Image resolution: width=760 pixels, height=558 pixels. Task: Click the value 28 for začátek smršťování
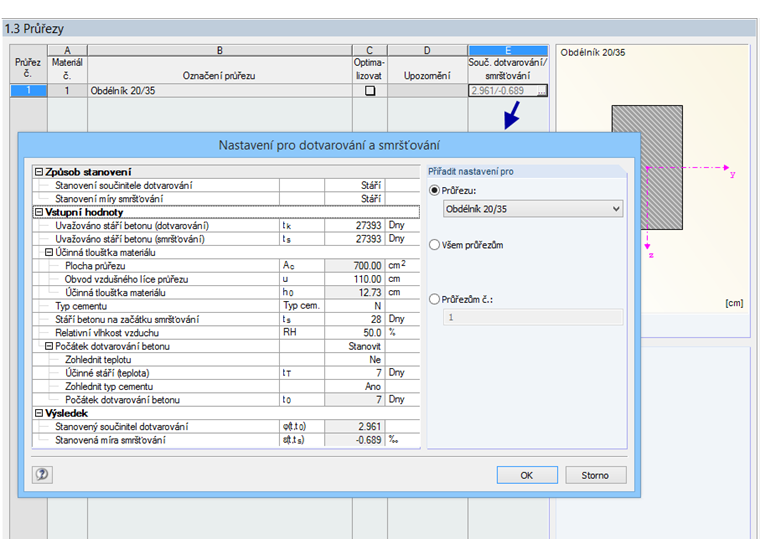355,319
